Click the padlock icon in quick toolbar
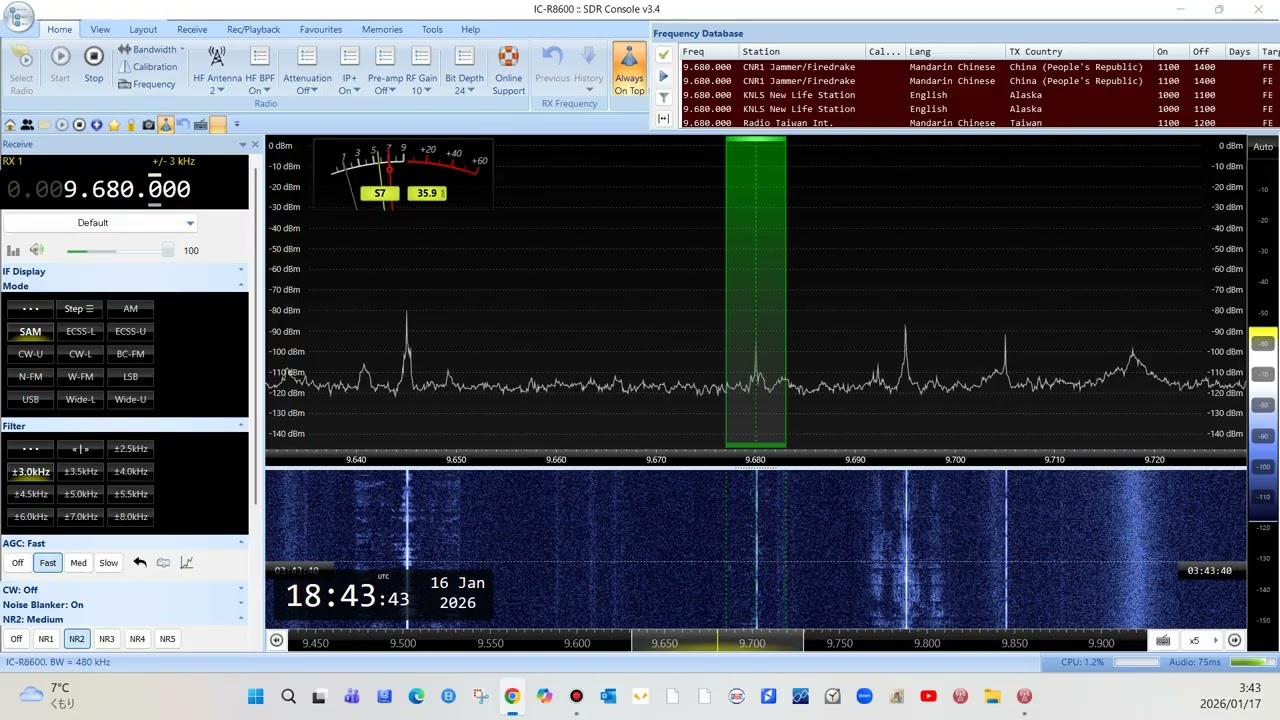The width and height of the screenshot is (1280, 720). [131, 125]
